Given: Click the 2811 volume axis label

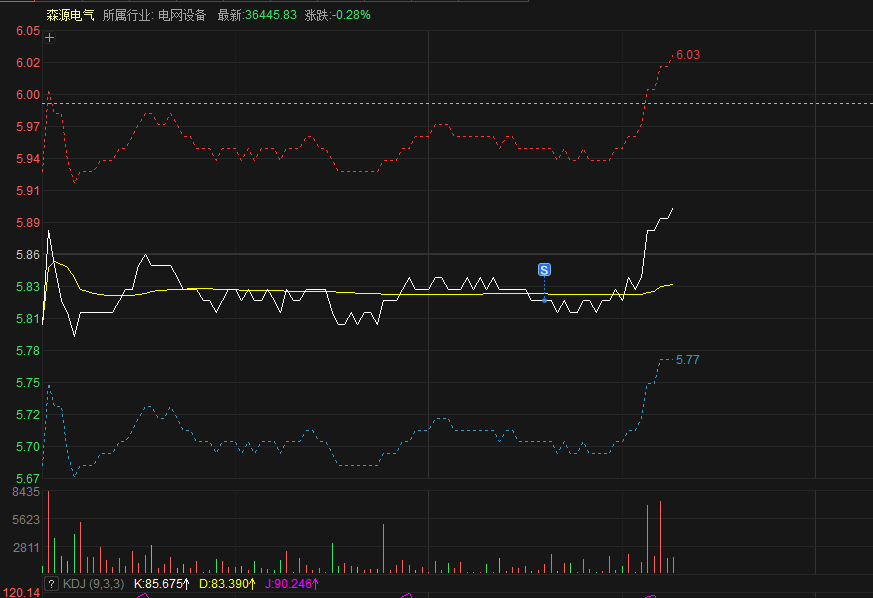Looking at the screenshot, I should tap(26, 547).
